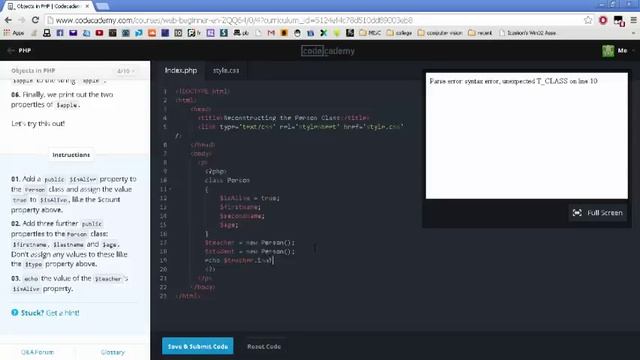Open the Glossary link
This screenshot has height=360, width=640.
pos(113,352)
